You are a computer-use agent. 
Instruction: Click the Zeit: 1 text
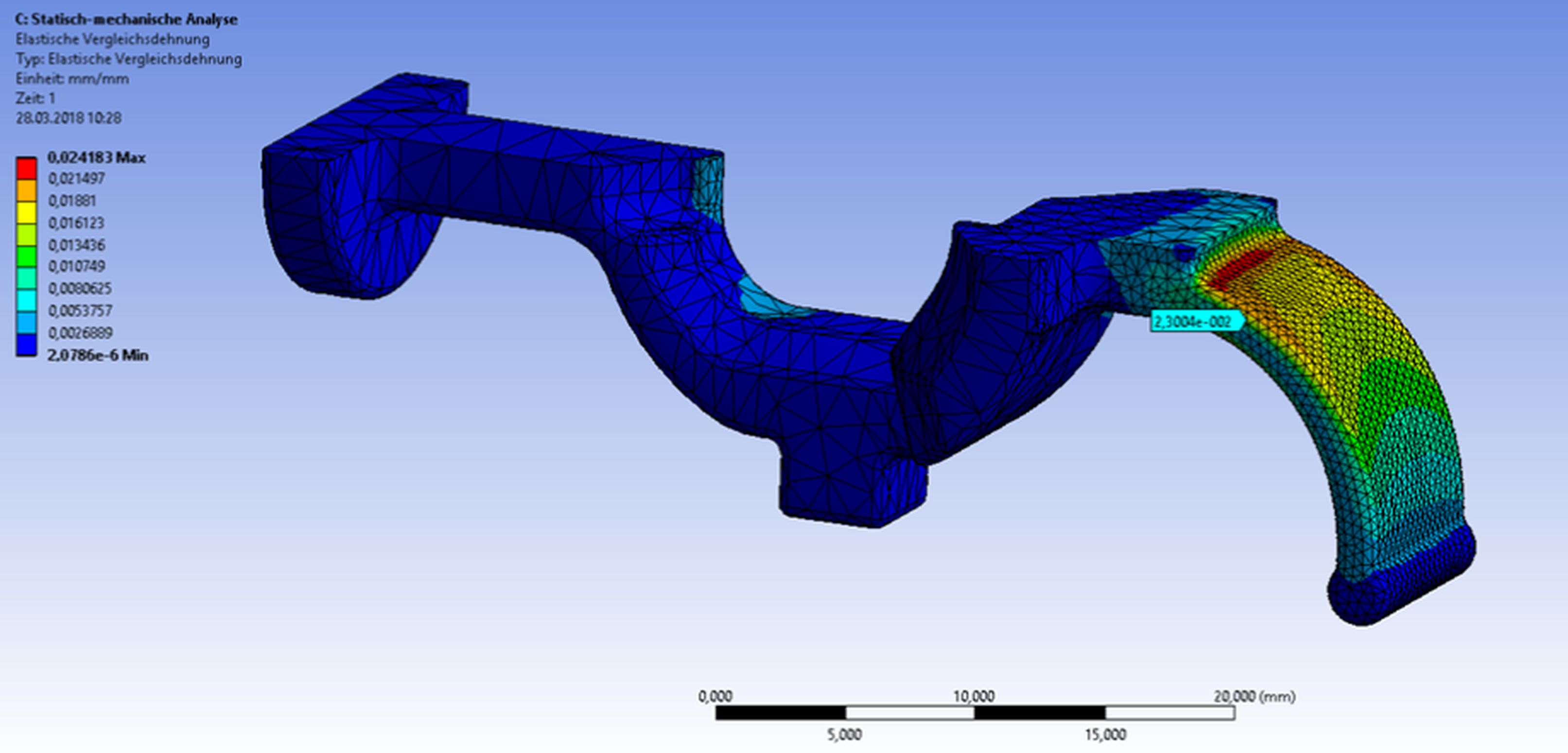point(35,98)
